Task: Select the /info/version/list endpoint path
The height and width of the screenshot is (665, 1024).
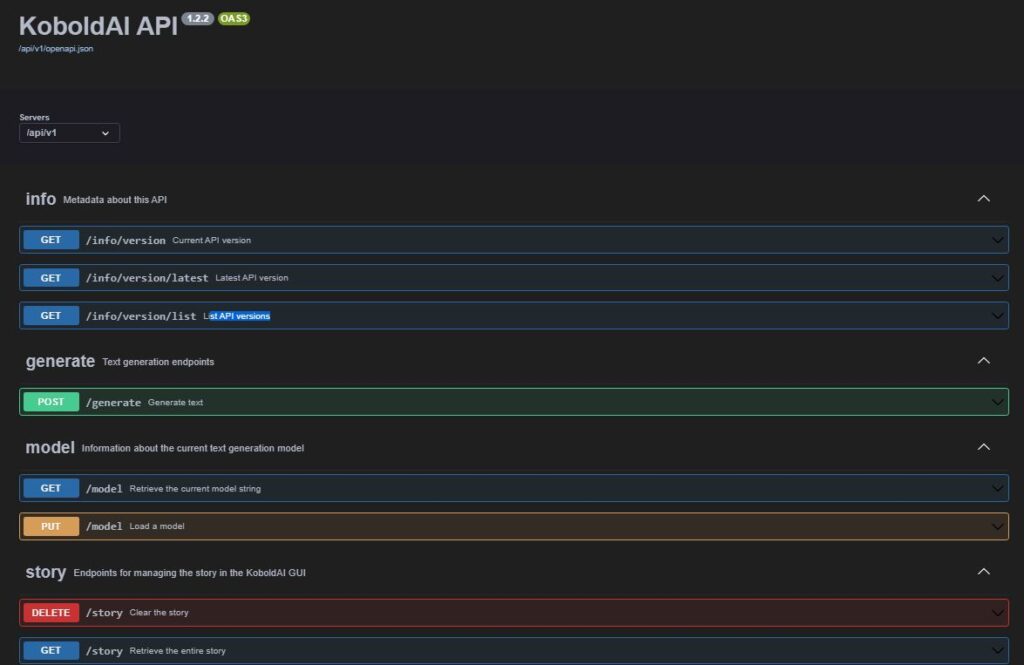Action: (141, 316)
